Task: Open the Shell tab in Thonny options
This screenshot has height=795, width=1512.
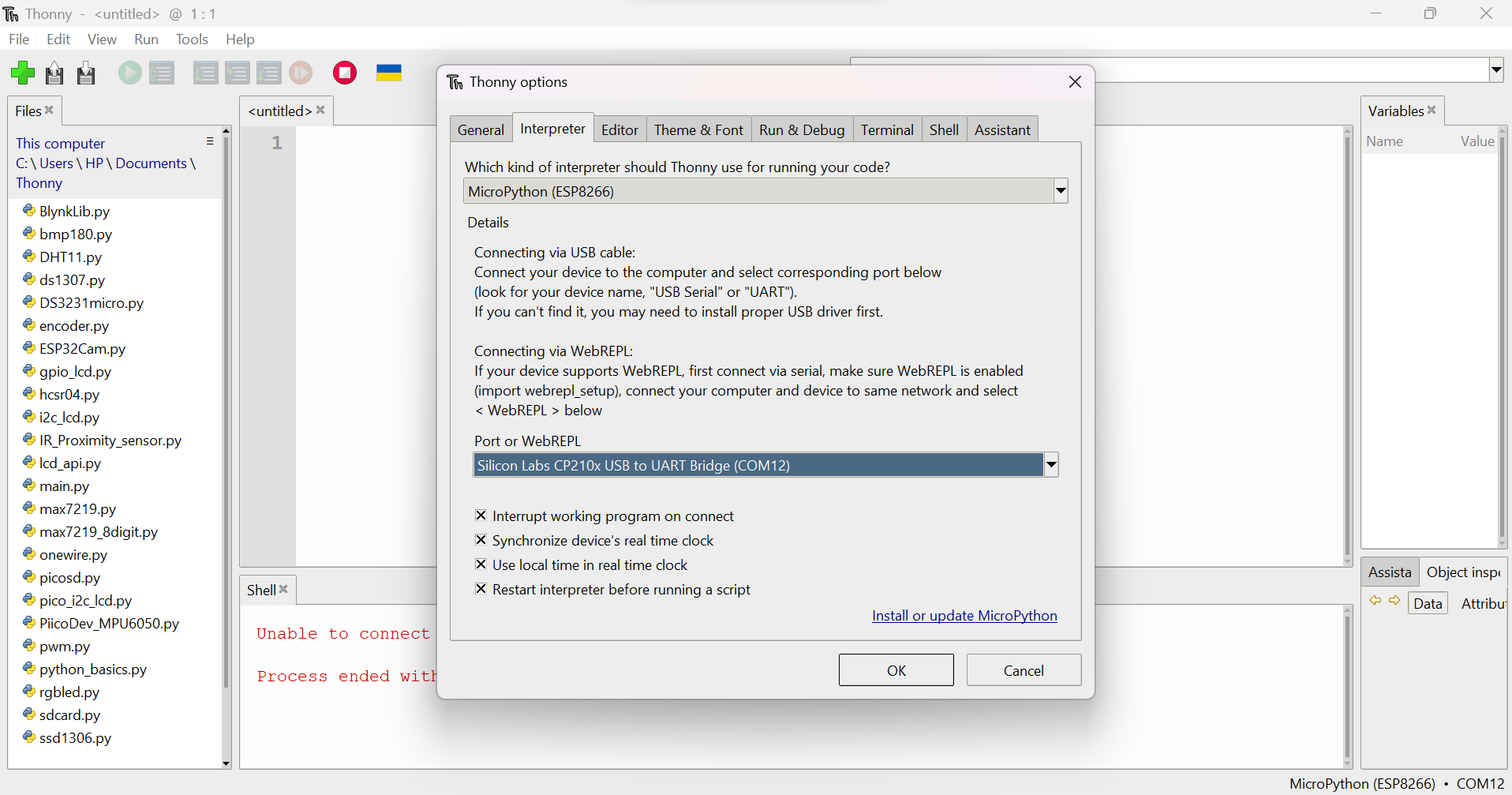Action: (x=944, y=129)
